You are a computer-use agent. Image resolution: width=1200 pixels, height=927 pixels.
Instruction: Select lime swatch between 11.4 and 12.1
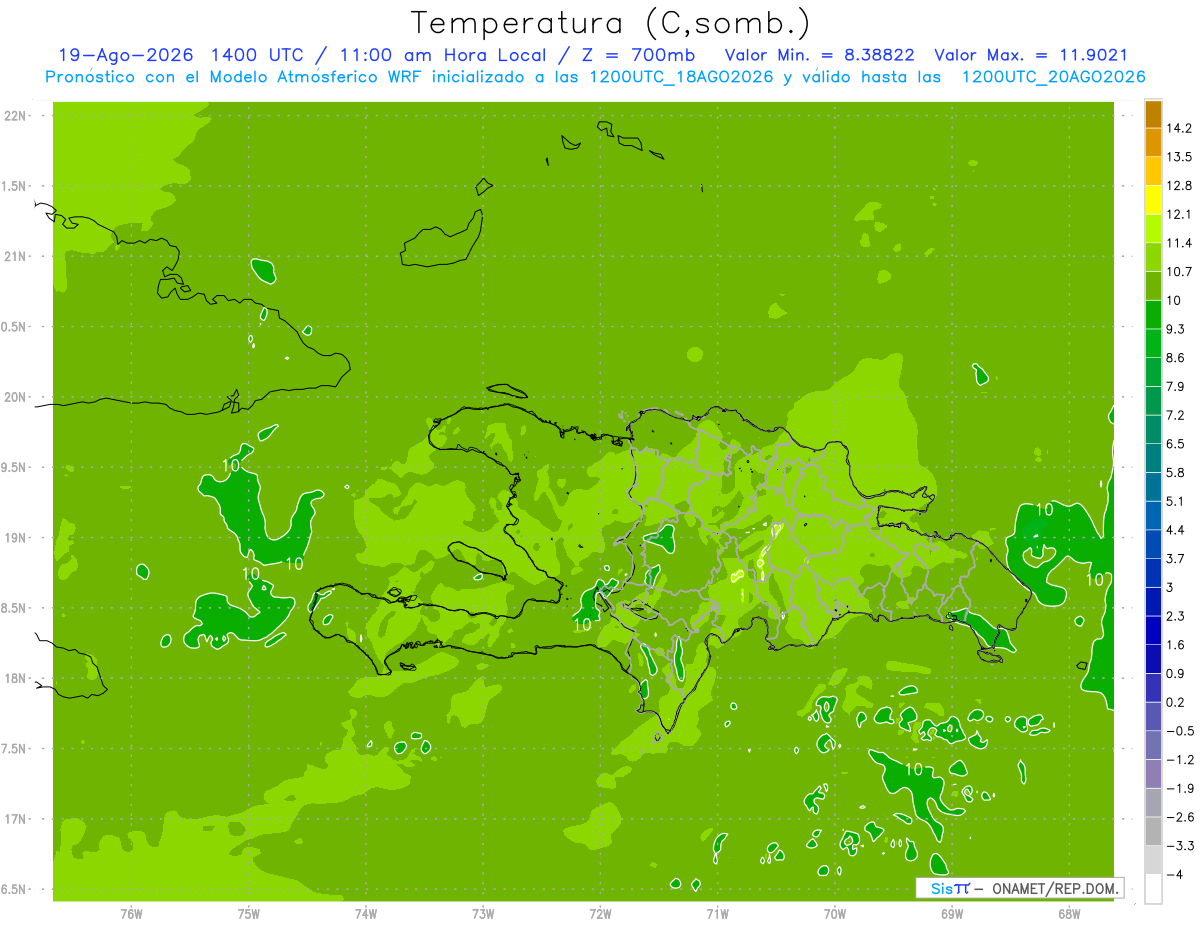(x=1153, y=229)
